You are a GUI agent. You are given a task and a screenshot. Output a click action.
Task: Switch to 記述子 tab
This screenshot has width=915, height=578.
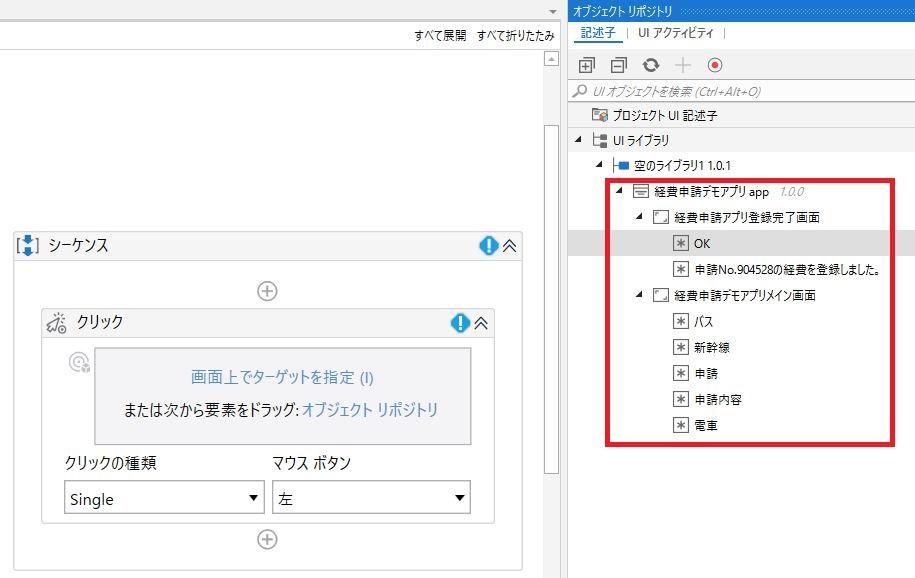coord(598,33)
